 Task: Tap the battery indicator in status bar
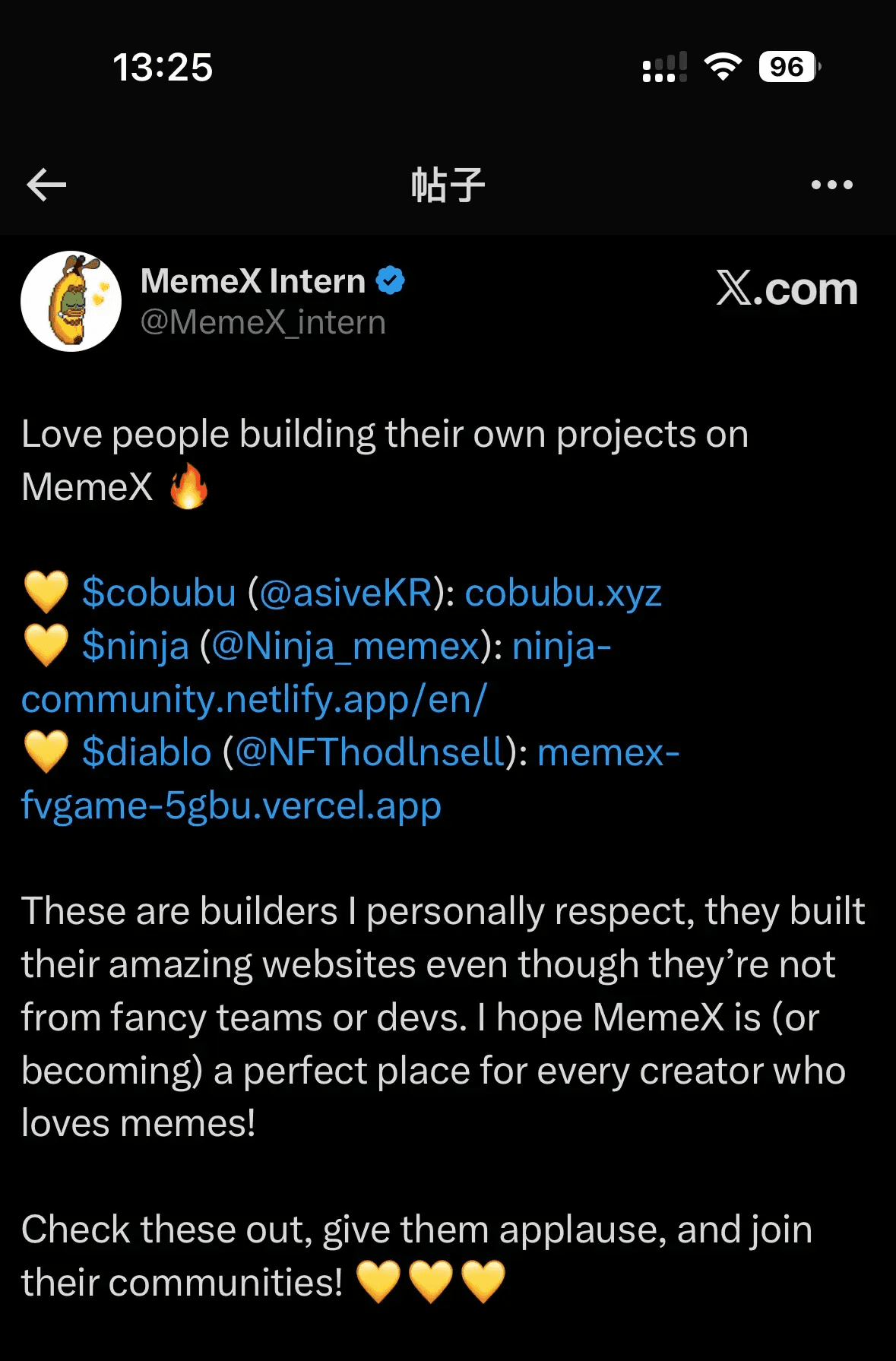(x=789, y=67)
